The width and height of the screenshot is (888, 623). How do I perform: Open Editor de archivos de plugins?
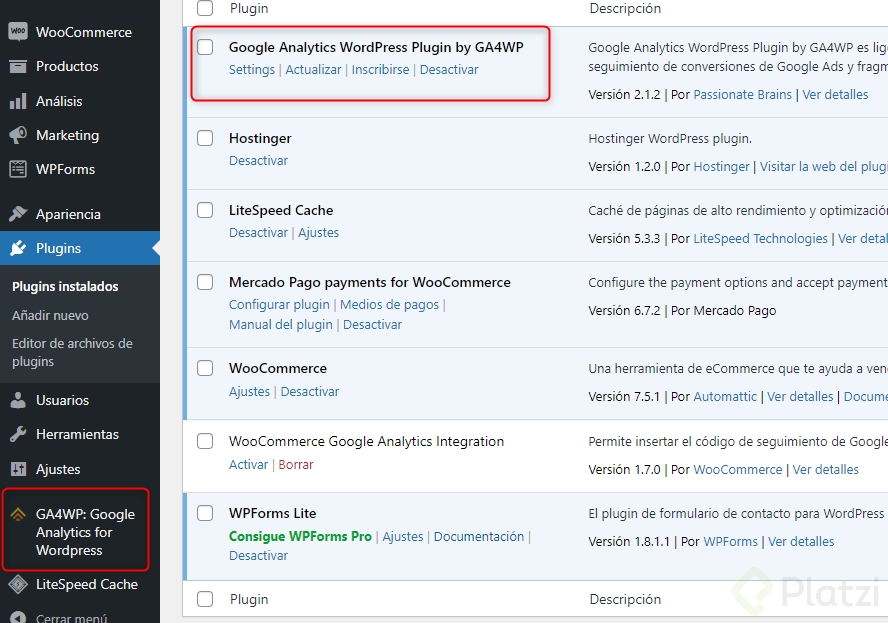pyautogui.click(x=72, y=352)
